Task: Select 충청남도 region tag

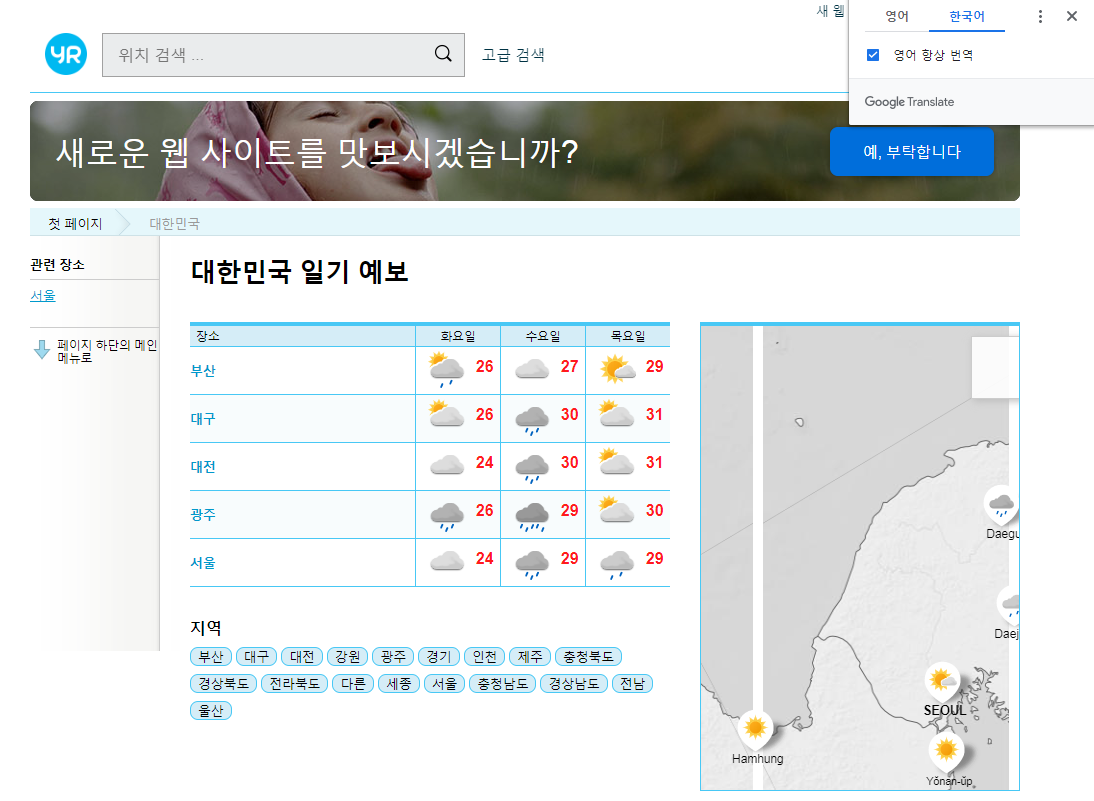Action: [x=502, y=684]
